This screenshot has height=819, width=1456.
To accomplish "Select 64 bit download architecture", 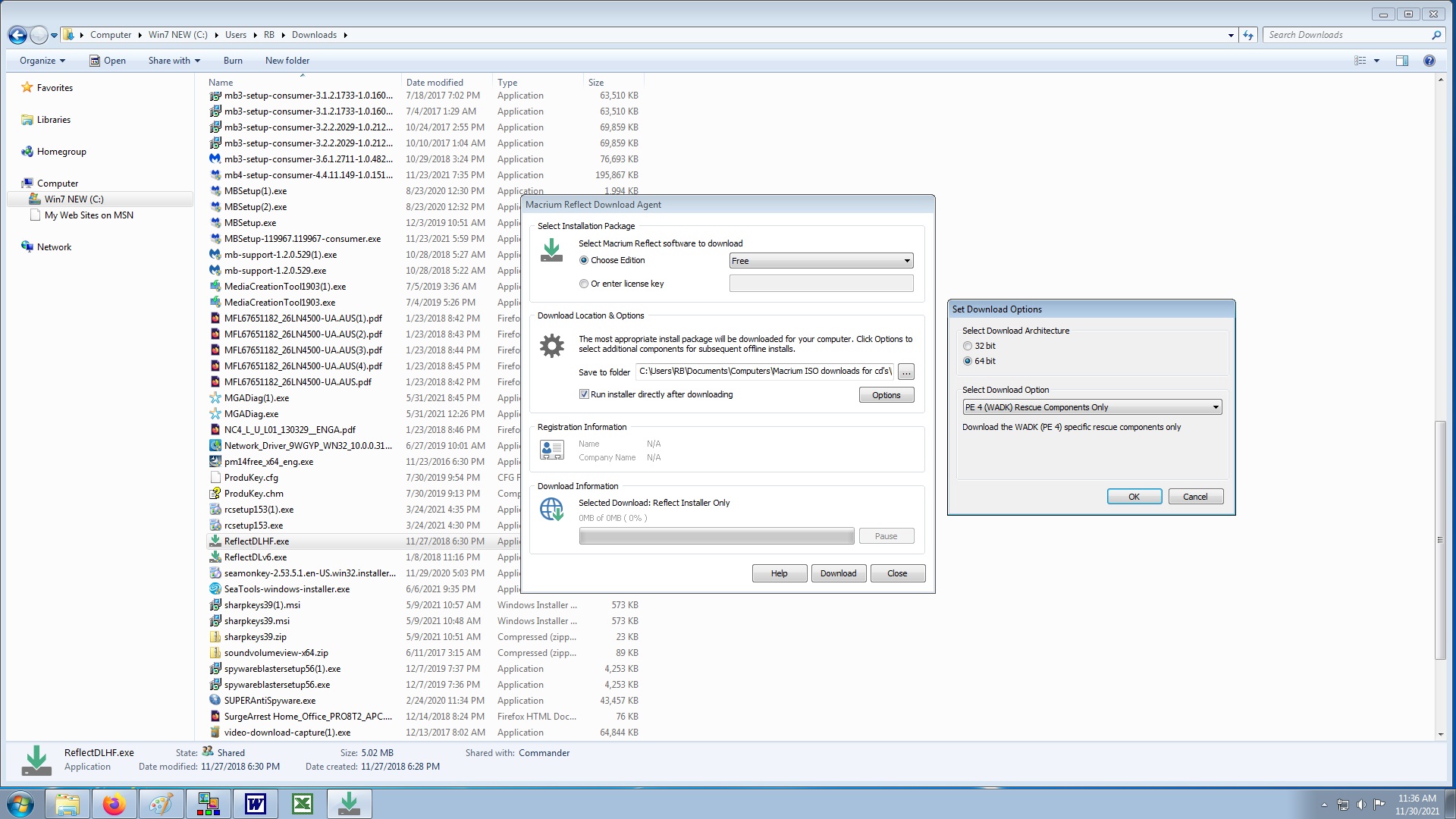I will [x=968, y=361].
